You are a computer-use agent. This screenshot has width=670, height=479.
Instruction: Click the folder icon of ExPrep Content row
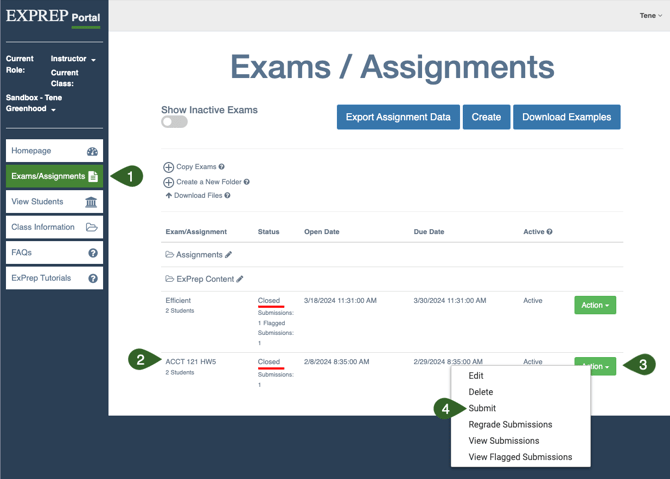coord(169,279)
